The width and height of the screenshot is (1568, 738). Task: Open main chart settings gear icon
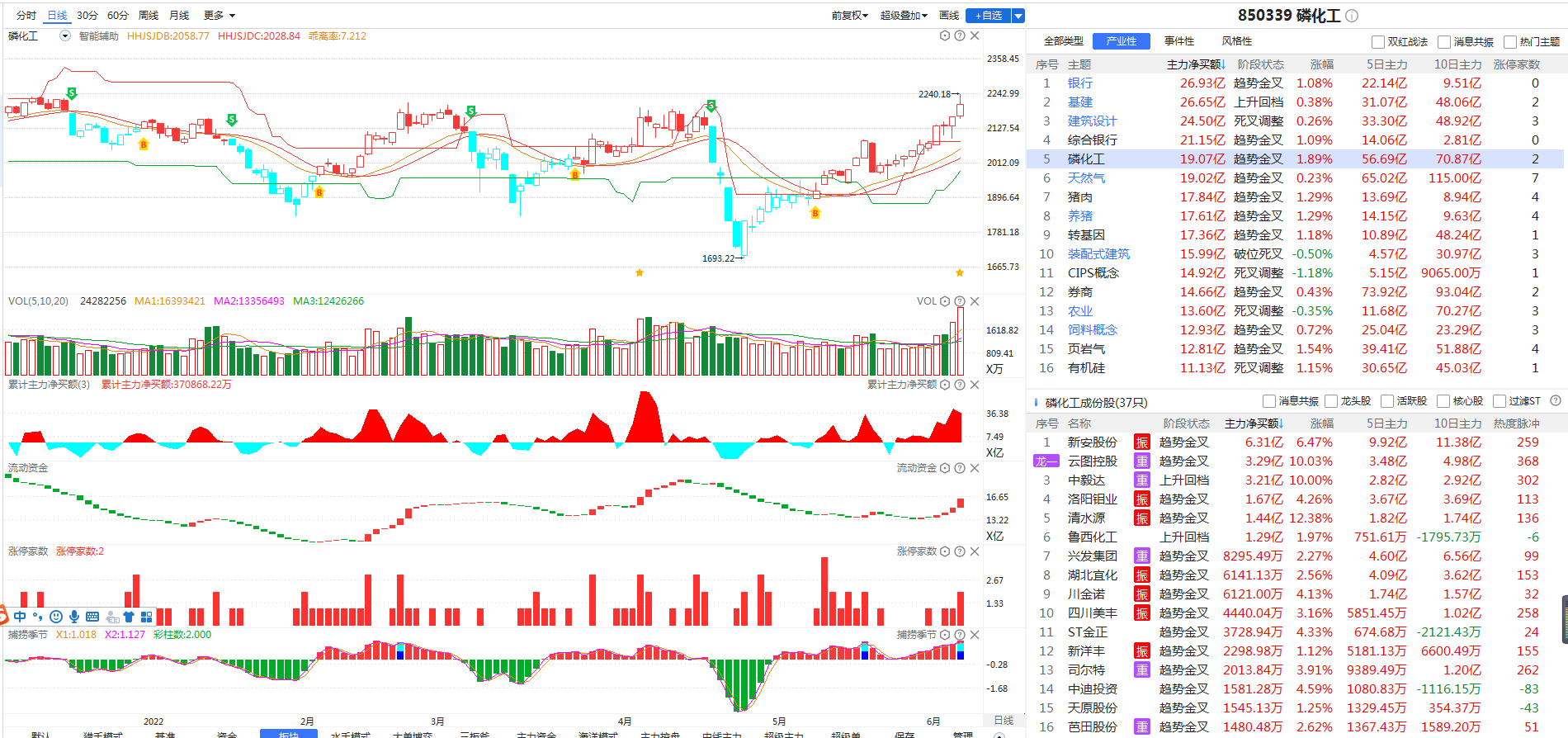[x=945, y=35]
